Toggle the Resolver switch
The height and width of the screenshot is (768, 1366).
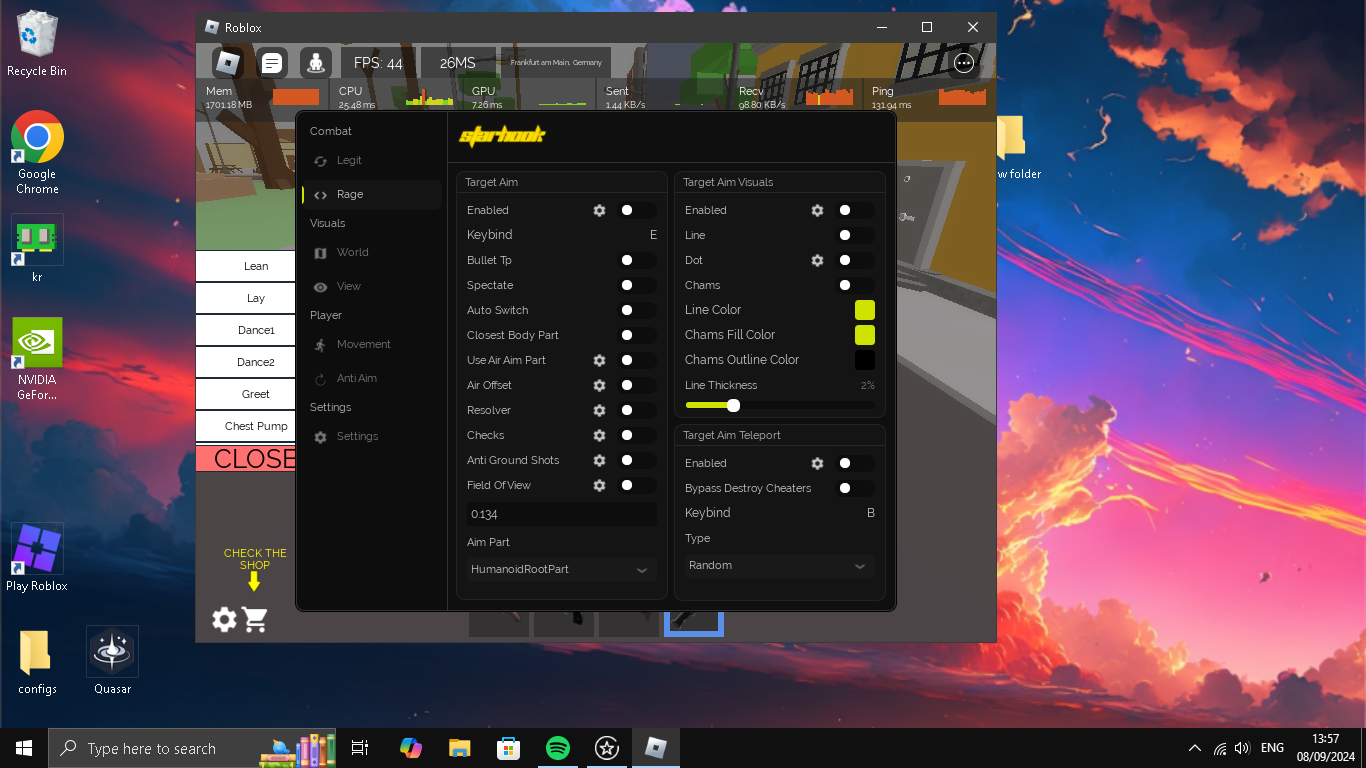tap(637, 410)
